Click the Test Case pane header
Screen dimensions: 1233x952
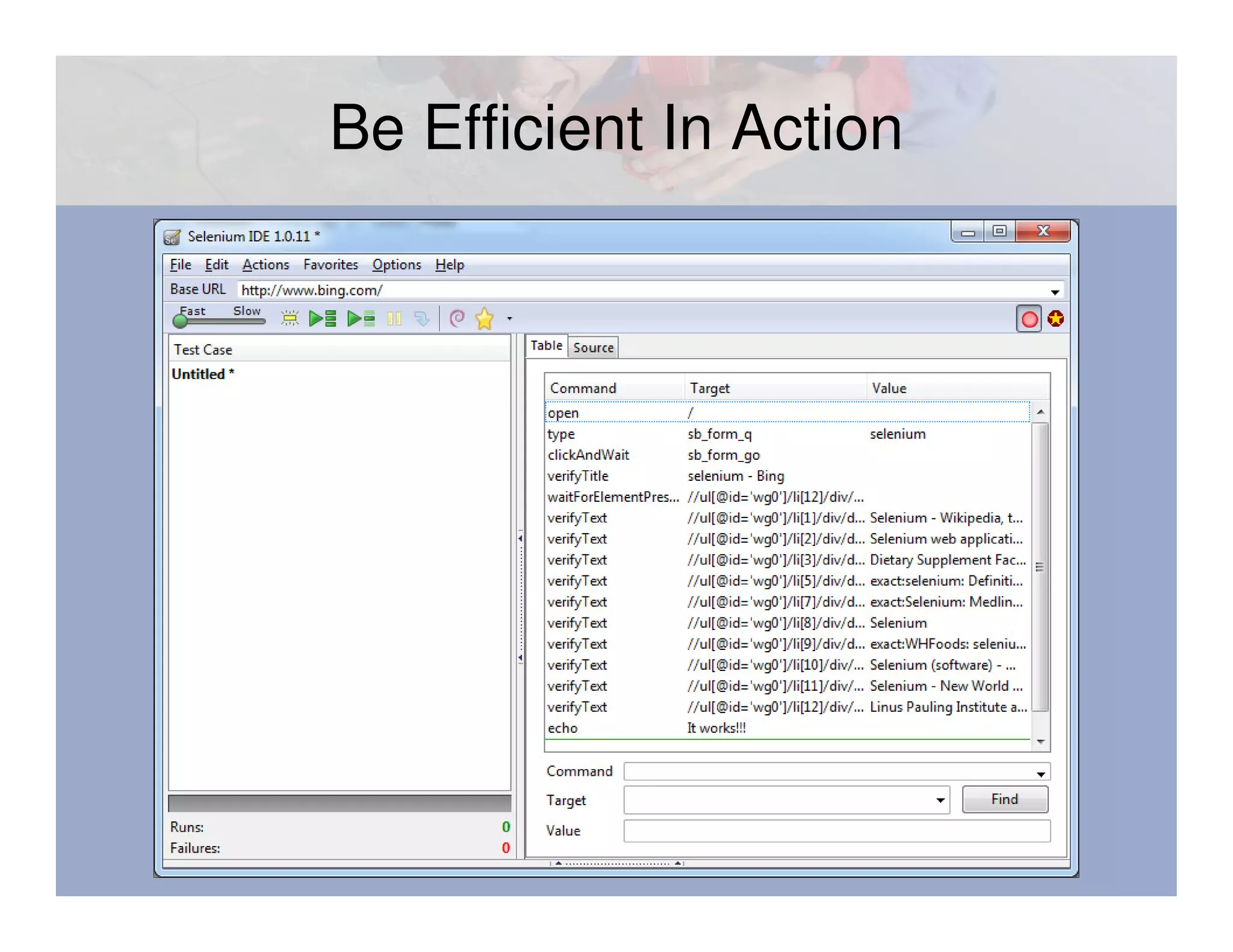pyautogui.click(x=340, y=350)
